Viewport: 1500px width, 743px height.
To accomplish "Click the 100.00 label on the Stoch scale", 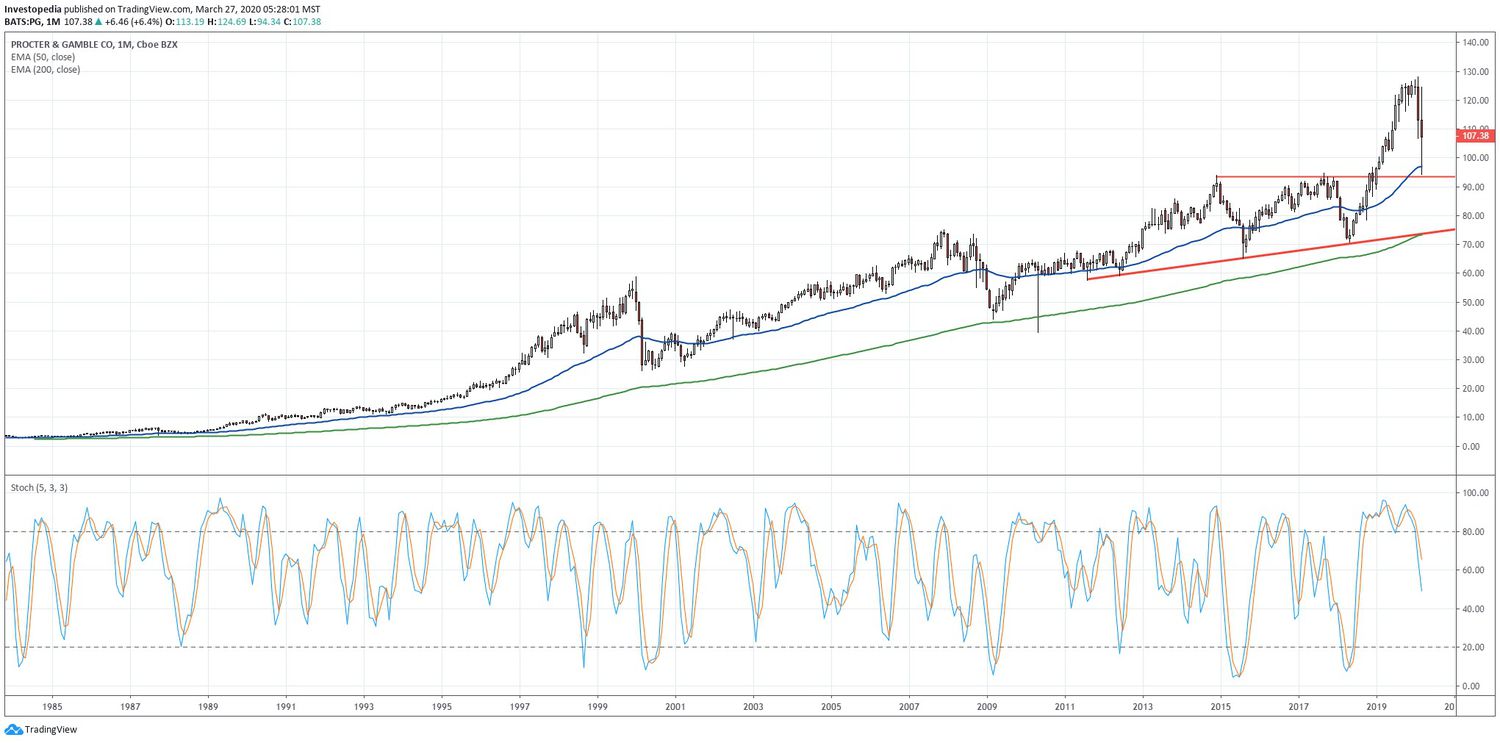I will point(1476,493).
